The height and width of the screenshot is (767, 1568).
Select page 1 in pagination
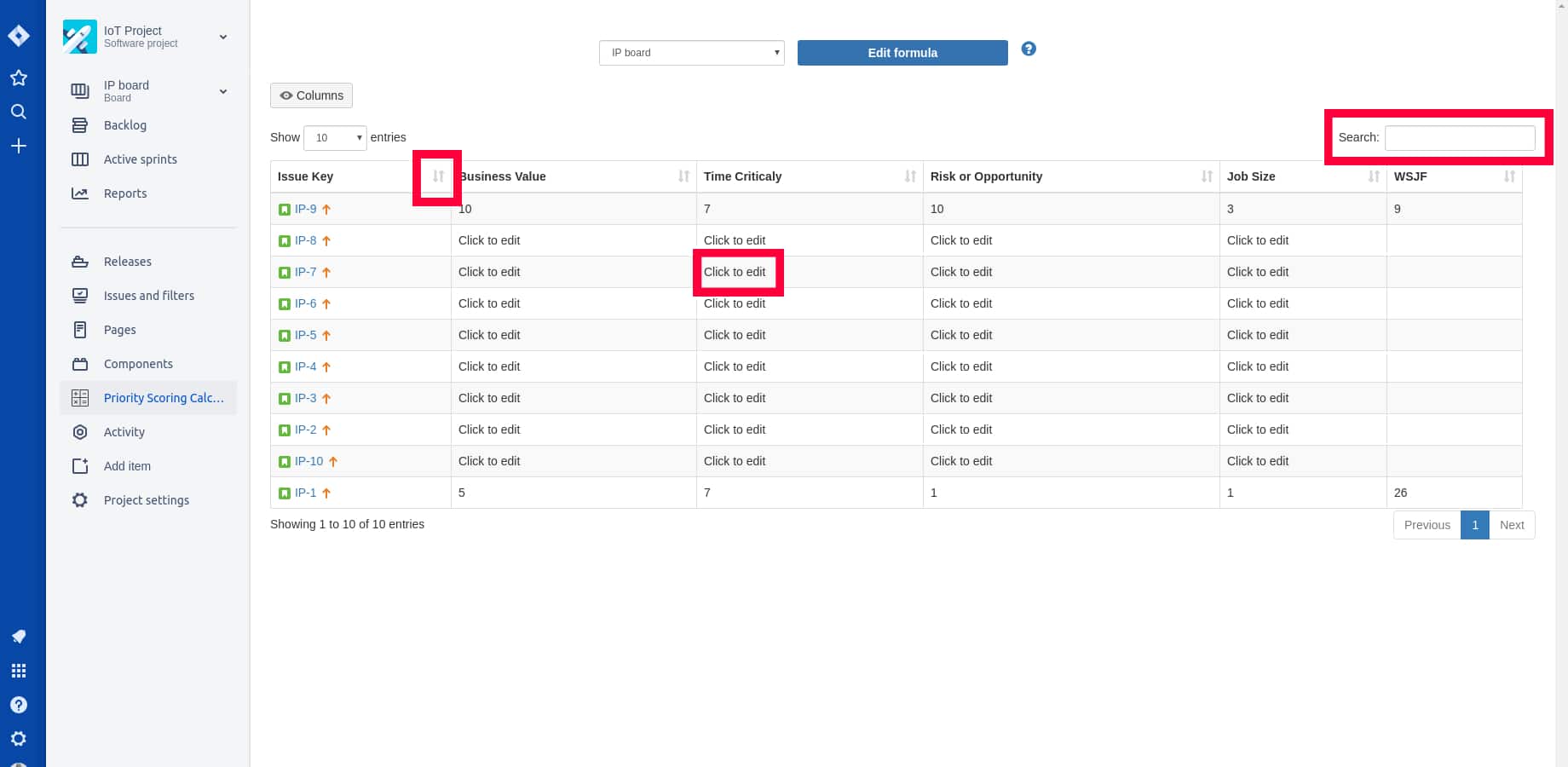[x=1475, y=525]
